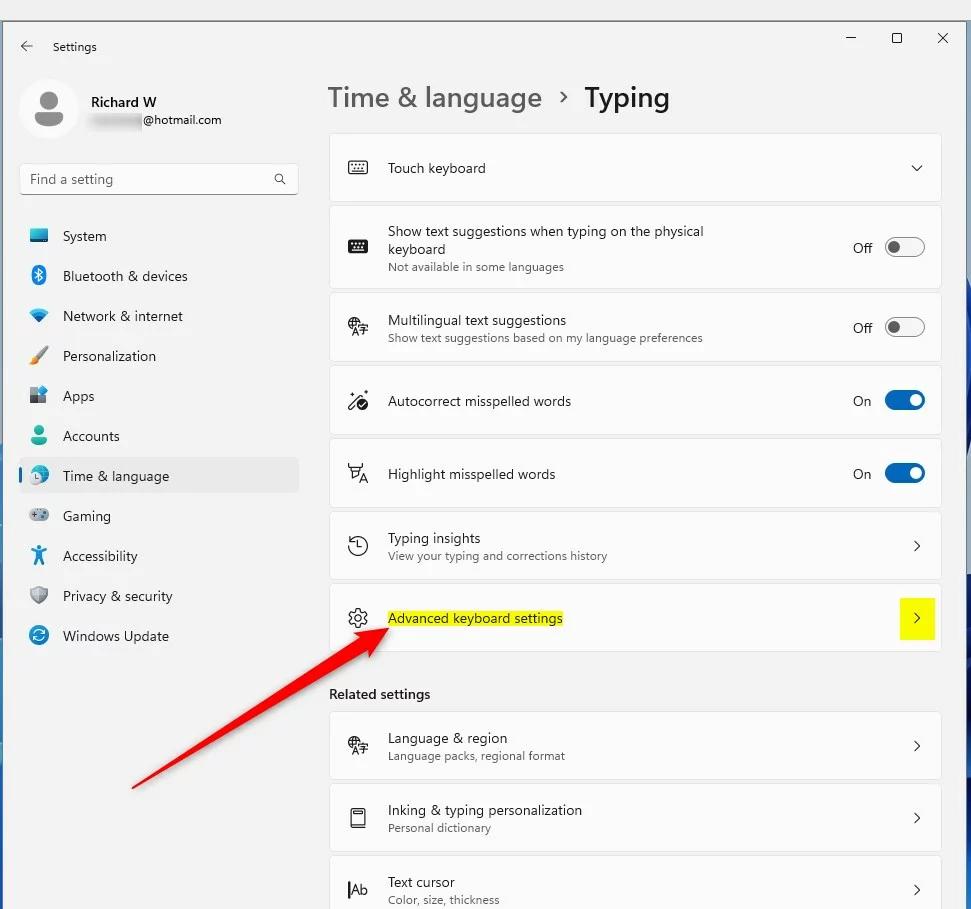Enable Show text suggestions on physical keyboard

(x=904, y=247)
